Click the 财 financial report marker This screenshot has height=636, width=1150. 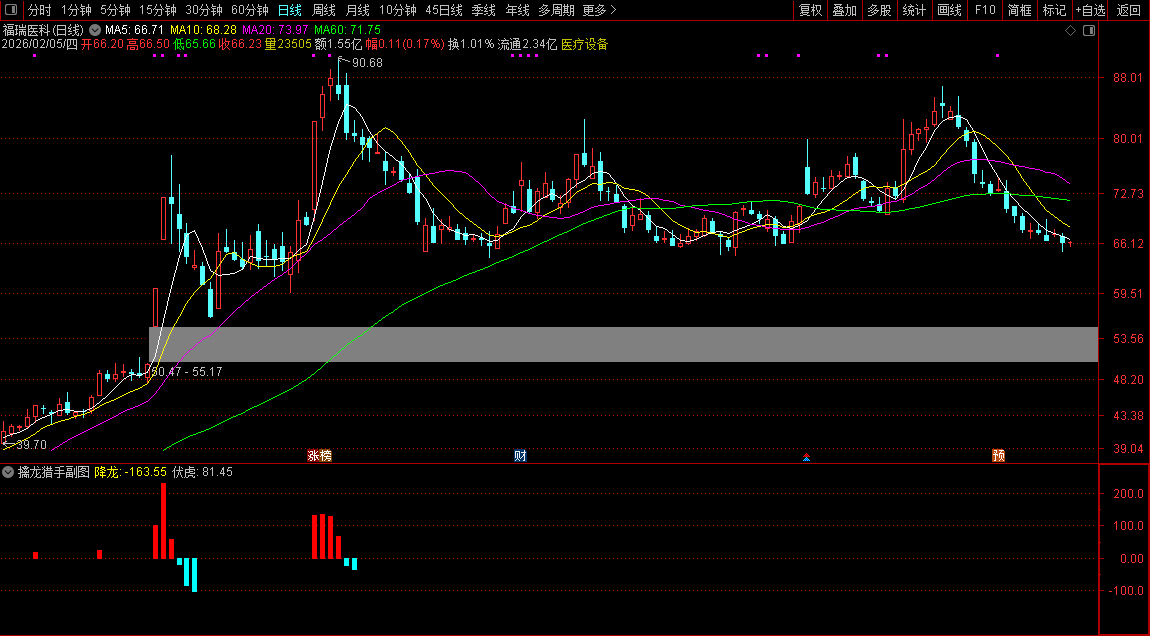click(520, 456)
